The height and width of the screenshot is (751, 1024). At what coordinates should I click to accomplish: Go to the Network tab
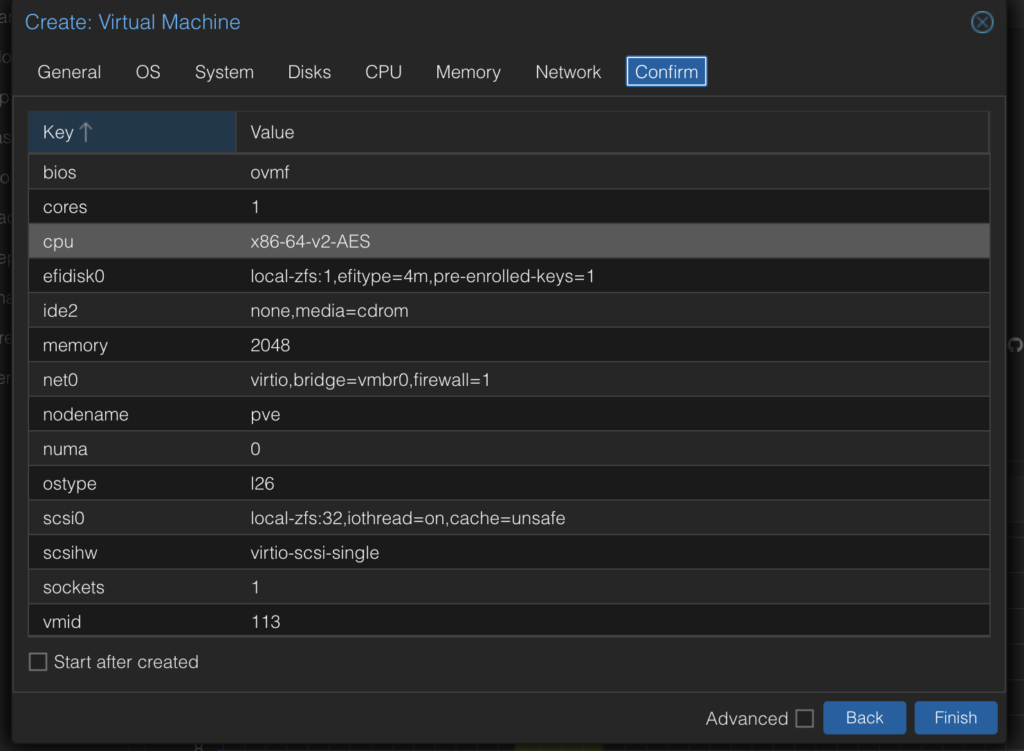pos(568,72)
